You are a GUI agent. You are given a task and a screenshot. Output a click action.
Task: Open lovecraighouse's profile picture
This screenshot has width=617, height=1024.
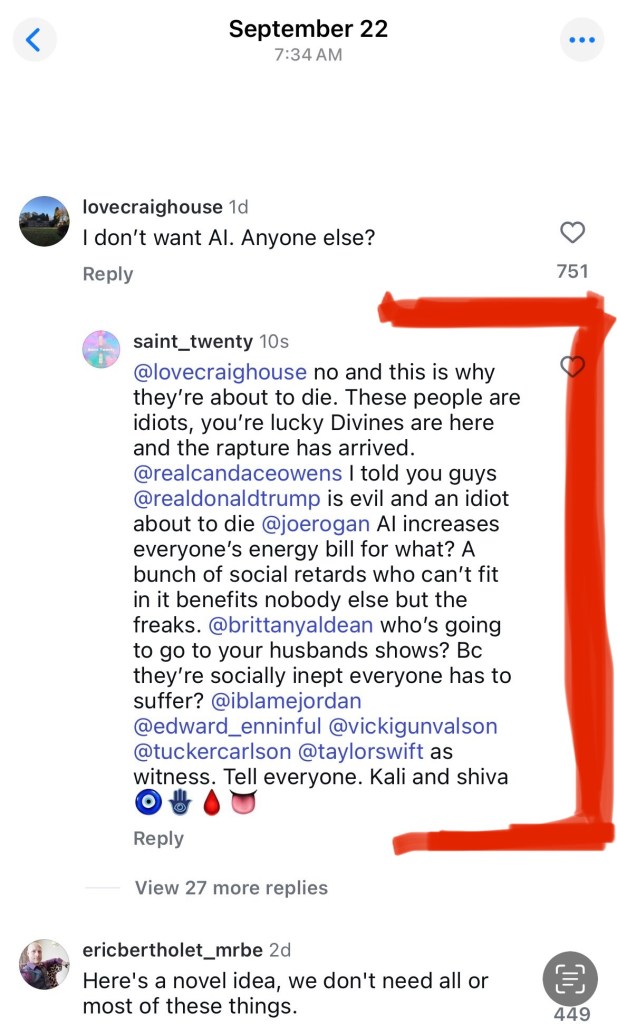[x=45, y=221]
